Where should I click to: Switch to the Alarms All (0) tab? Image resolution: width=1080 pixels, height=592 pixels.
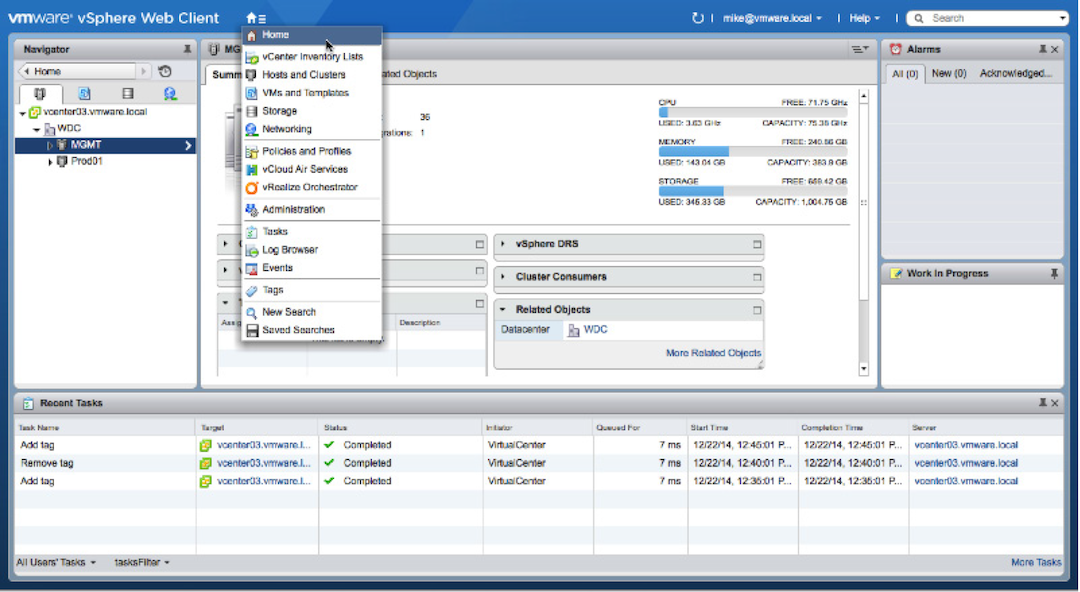click(904, 74)
